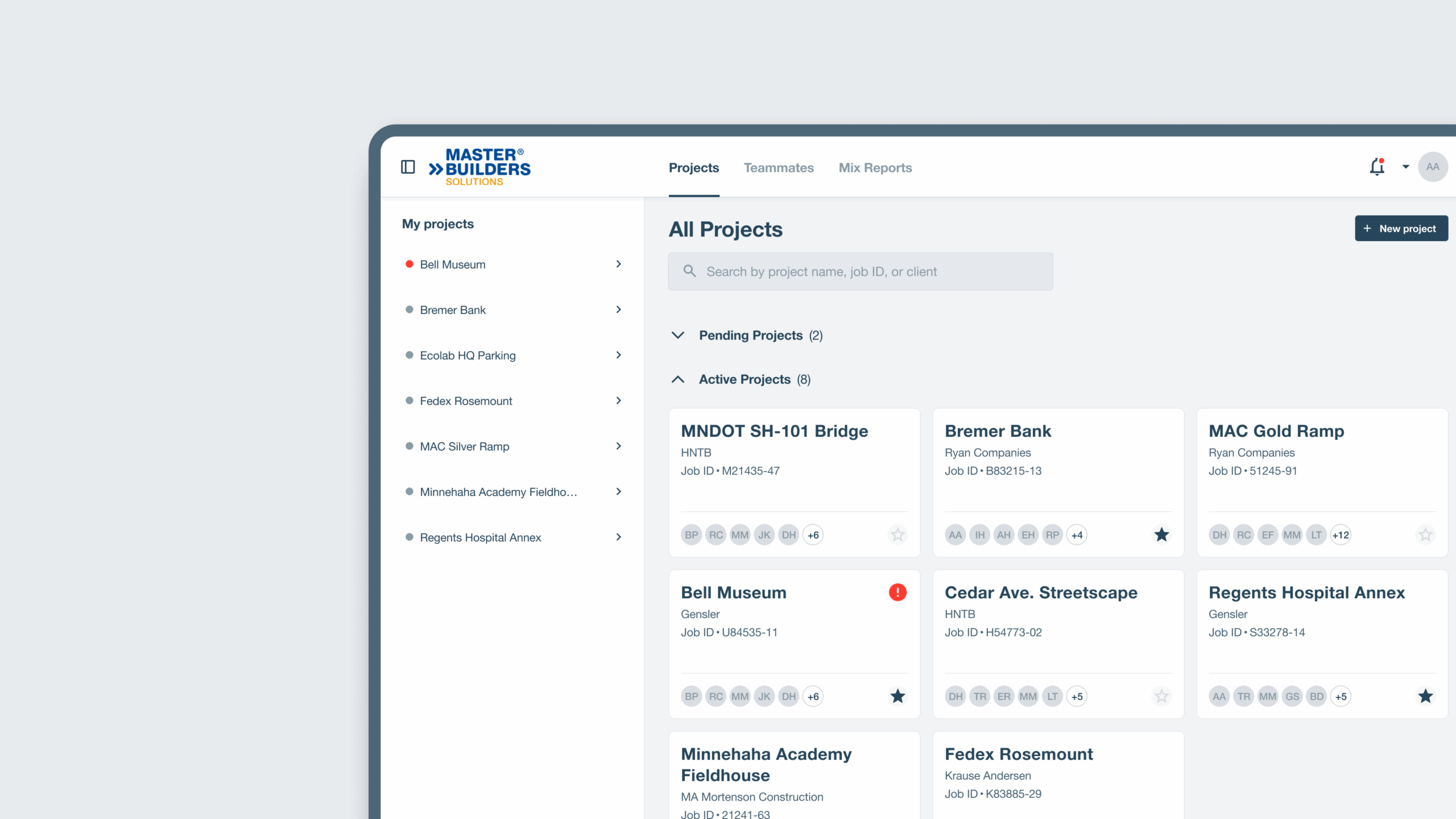Collapse the Active Projects section
This screenshot has height=819, width=1456.
click(x=678, y=379)
